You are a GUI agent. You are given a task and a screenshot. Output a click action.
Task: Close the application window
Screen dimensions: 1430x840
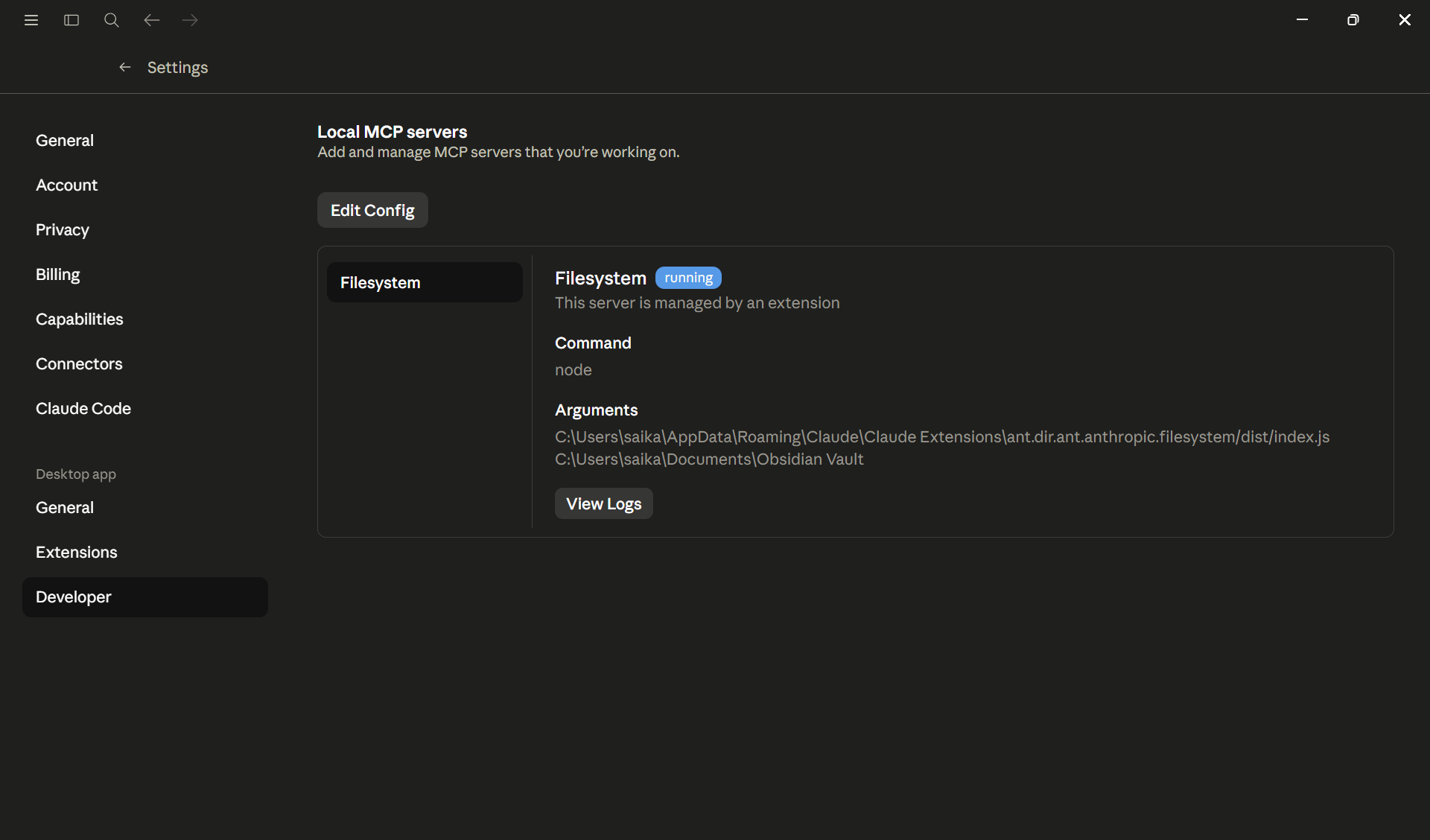(1405, 20)
